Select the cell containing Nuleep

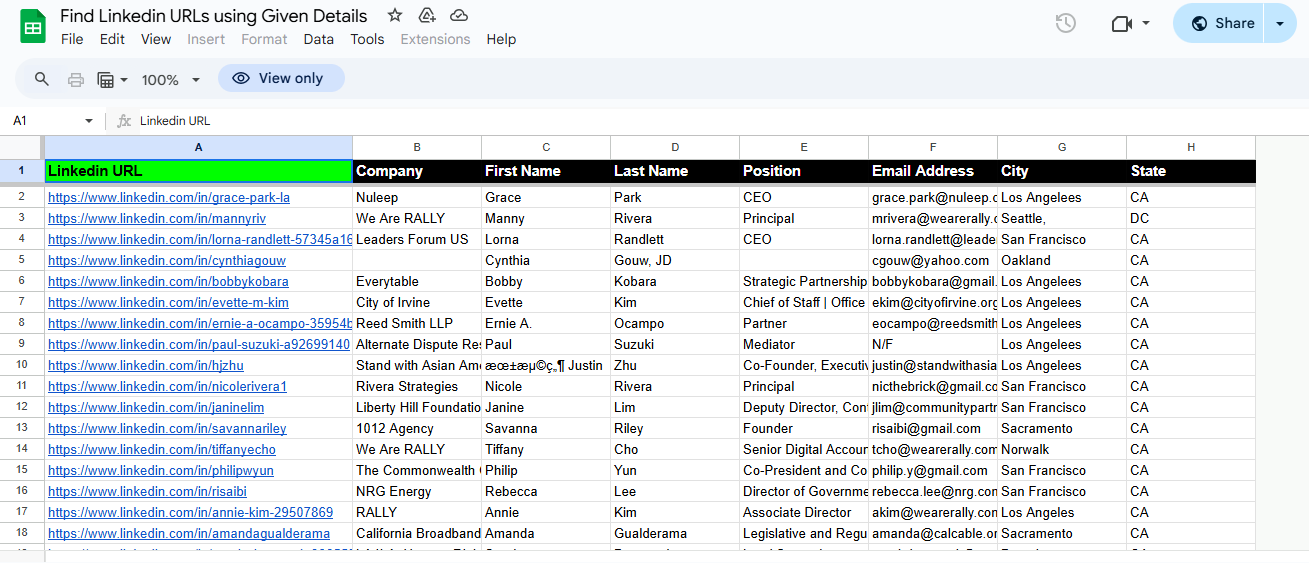[x=417, y=198]
